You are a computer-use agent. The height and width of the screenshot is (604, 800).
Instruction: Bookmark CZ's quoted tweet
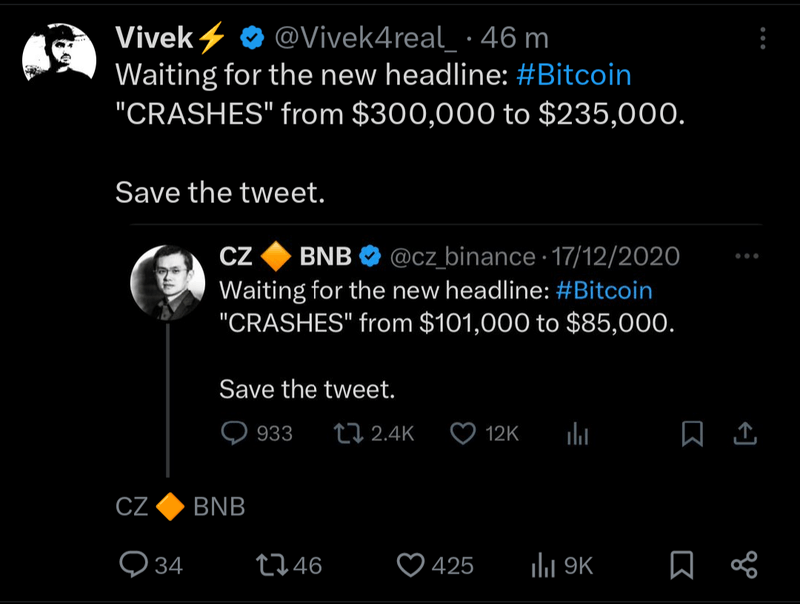(692, 433)
